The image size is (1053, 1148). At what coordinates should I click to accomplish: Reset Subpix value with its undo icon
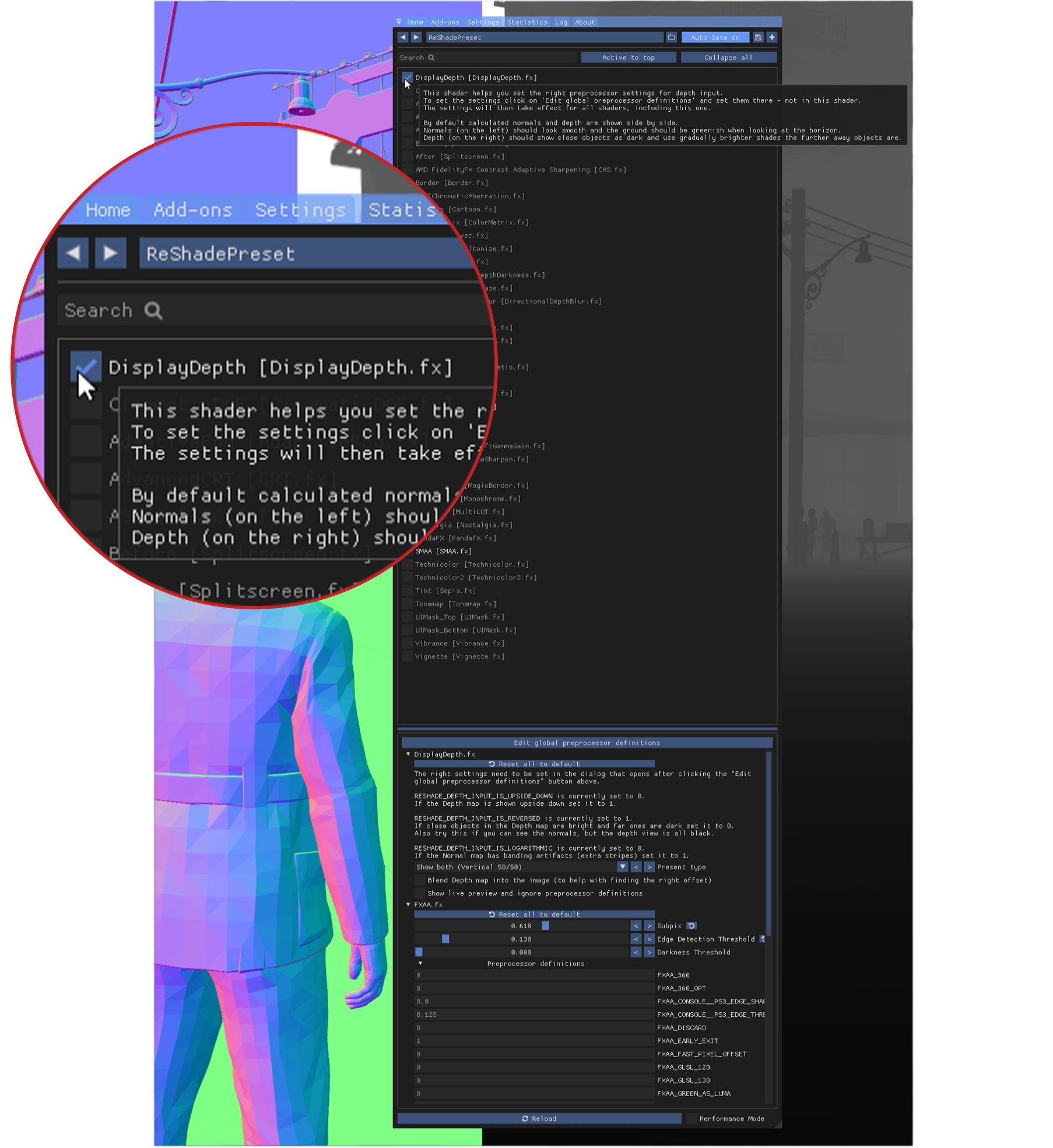point(692,926)
